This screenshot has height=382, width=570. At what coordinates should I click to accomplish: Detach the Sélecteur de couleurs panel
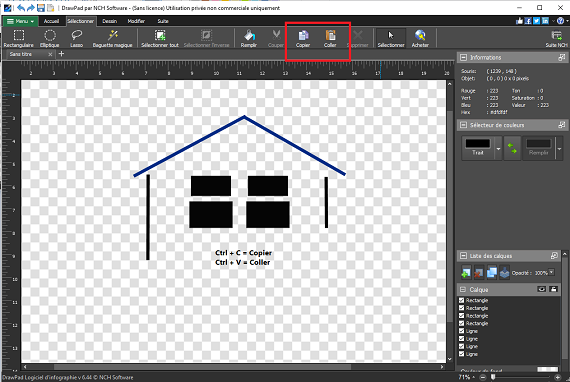(x=562, y=125)
